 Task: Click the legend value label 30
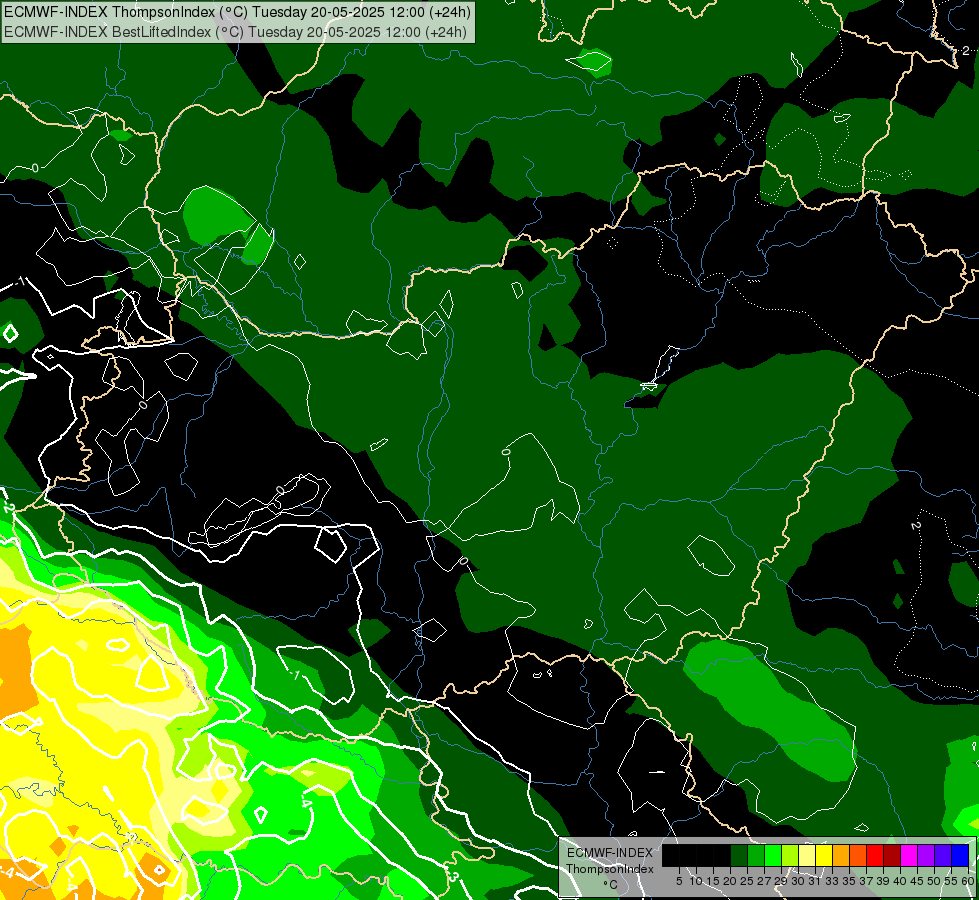click(x=798, y=881)
